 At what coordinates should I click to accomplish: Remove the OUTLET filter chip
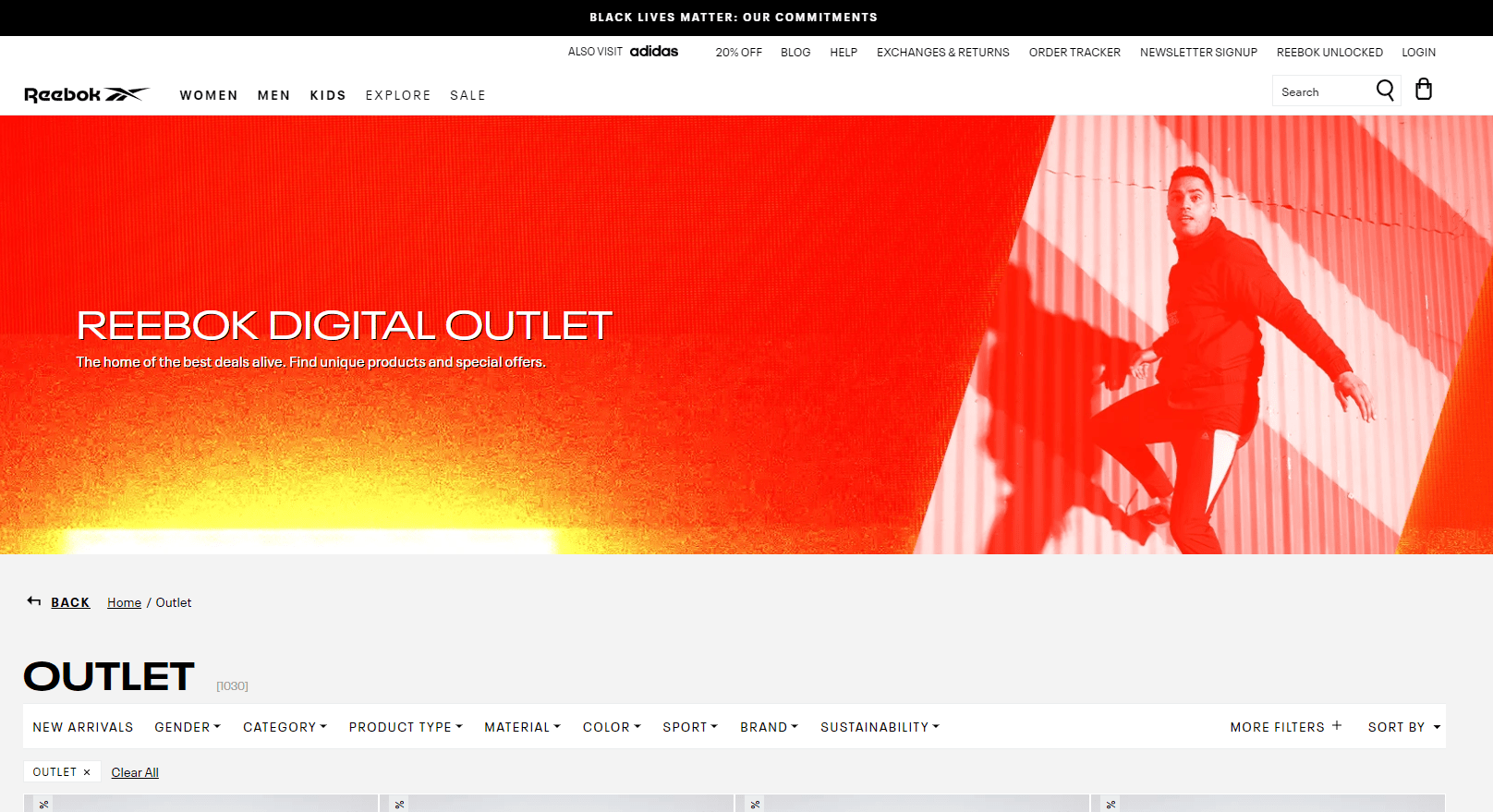87,772
